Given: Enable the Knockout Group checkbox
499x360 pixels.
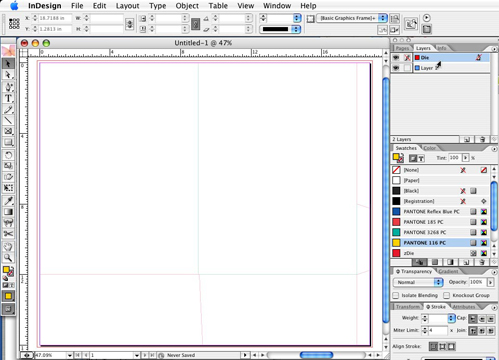Looking at the screenshot, I should (x=446, y=295).
